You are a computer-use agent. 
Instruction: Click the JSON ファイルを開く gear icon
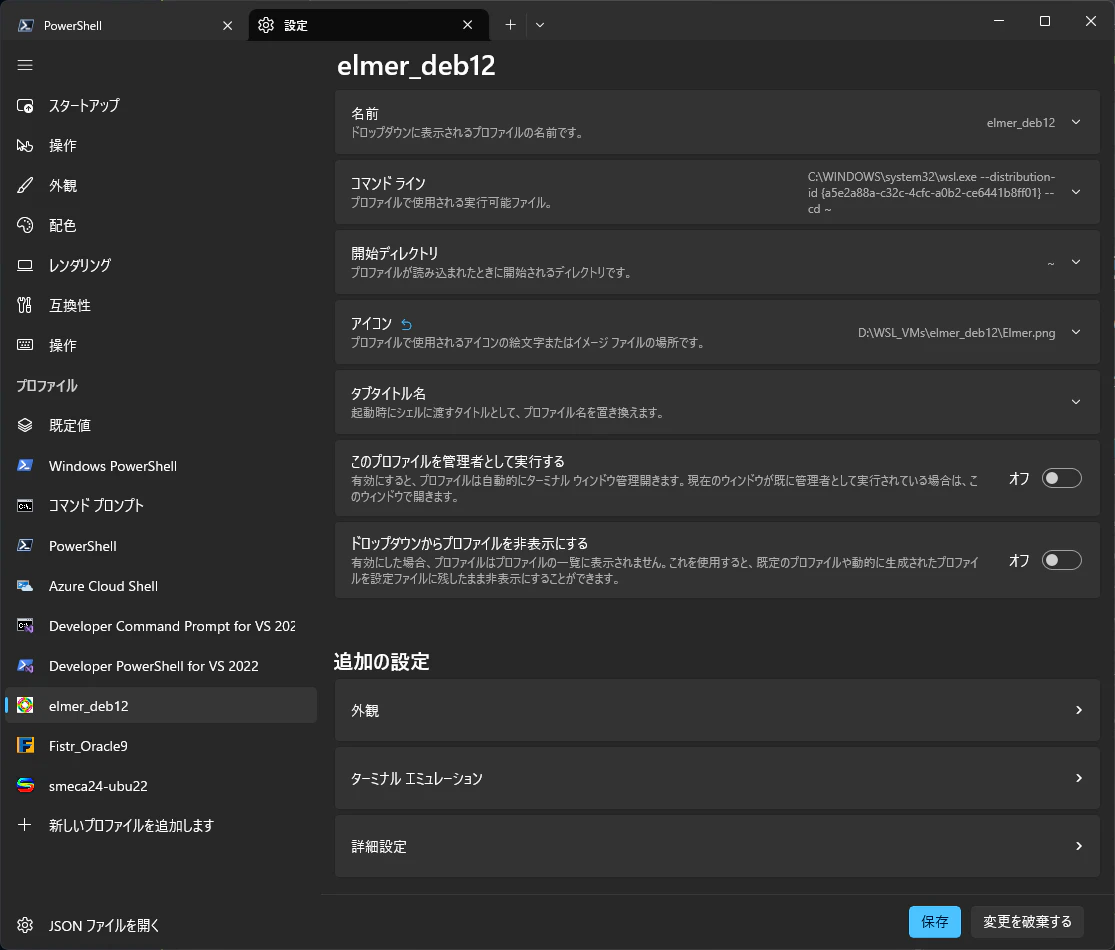pos(25,925)
